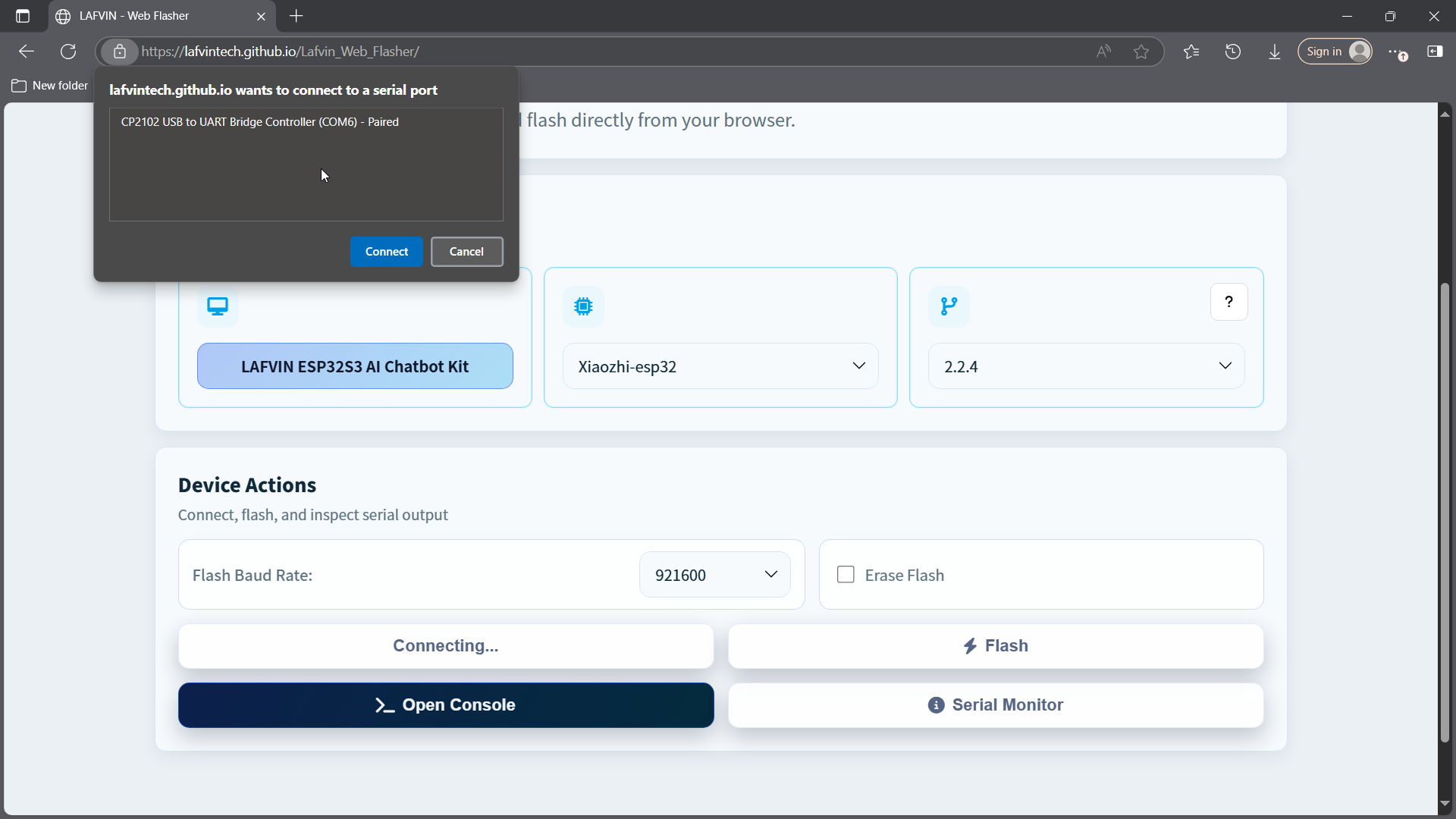Viewport: 1456px width, 819px height.
Task: Click the Flash Baud Rate label
Action: tap(253, 576)
